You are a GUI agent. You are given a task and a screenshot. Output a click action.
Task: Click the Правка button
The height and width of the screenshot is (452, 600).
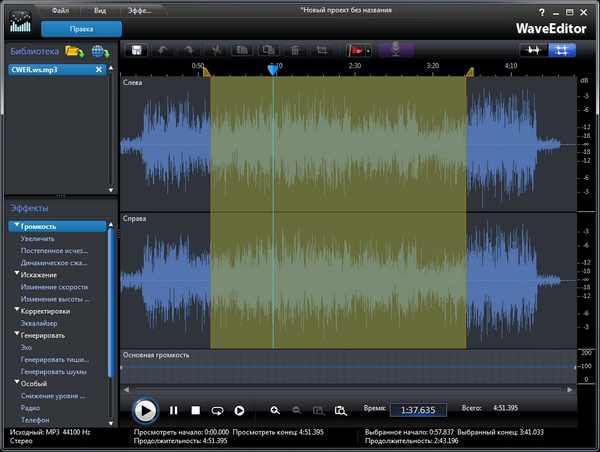(82, 29)
